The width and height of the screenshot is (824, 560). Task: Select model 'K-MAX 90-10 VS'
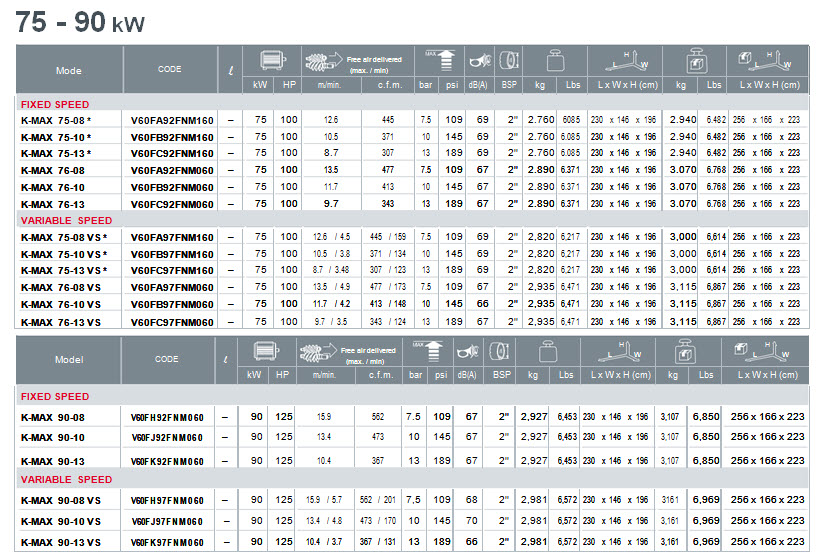61,521
